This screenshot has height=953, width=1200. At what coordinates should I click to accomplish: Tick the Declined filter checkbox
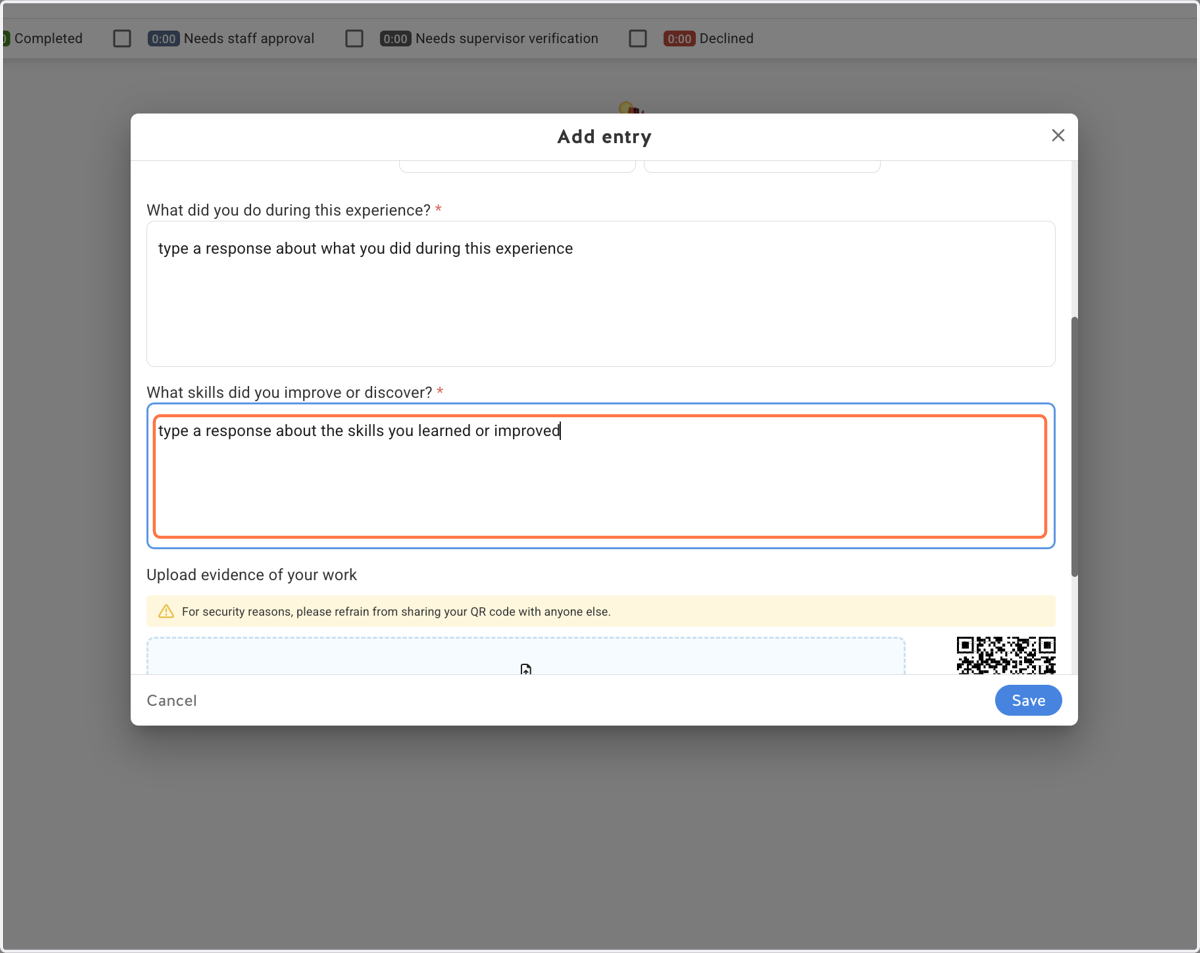point(638,38)
